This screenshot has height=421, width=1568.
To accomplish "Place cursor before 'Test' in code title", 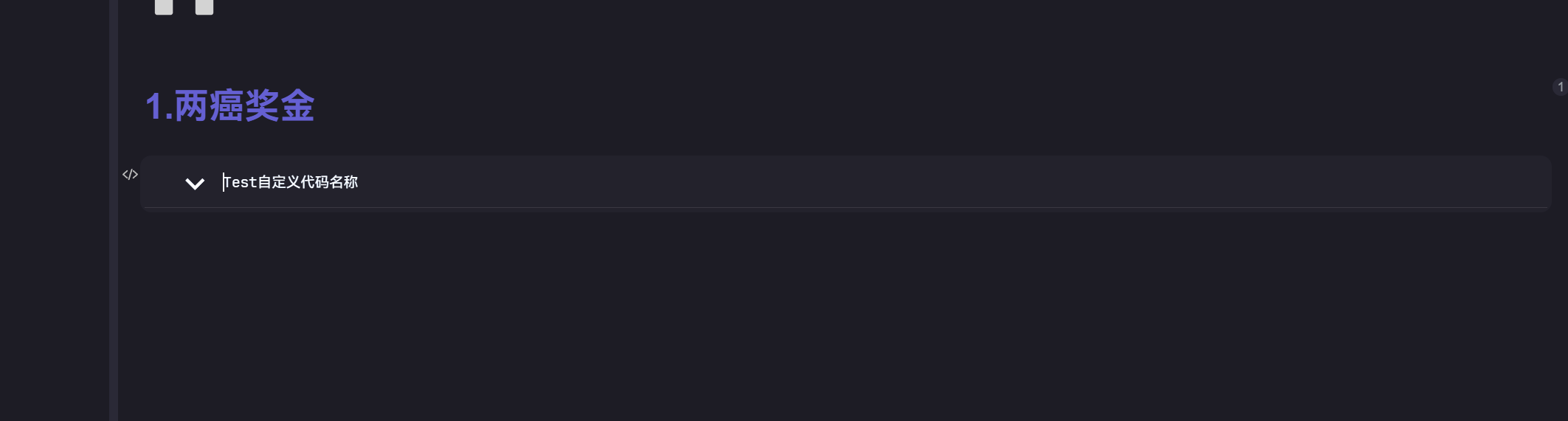I will 224,182.
